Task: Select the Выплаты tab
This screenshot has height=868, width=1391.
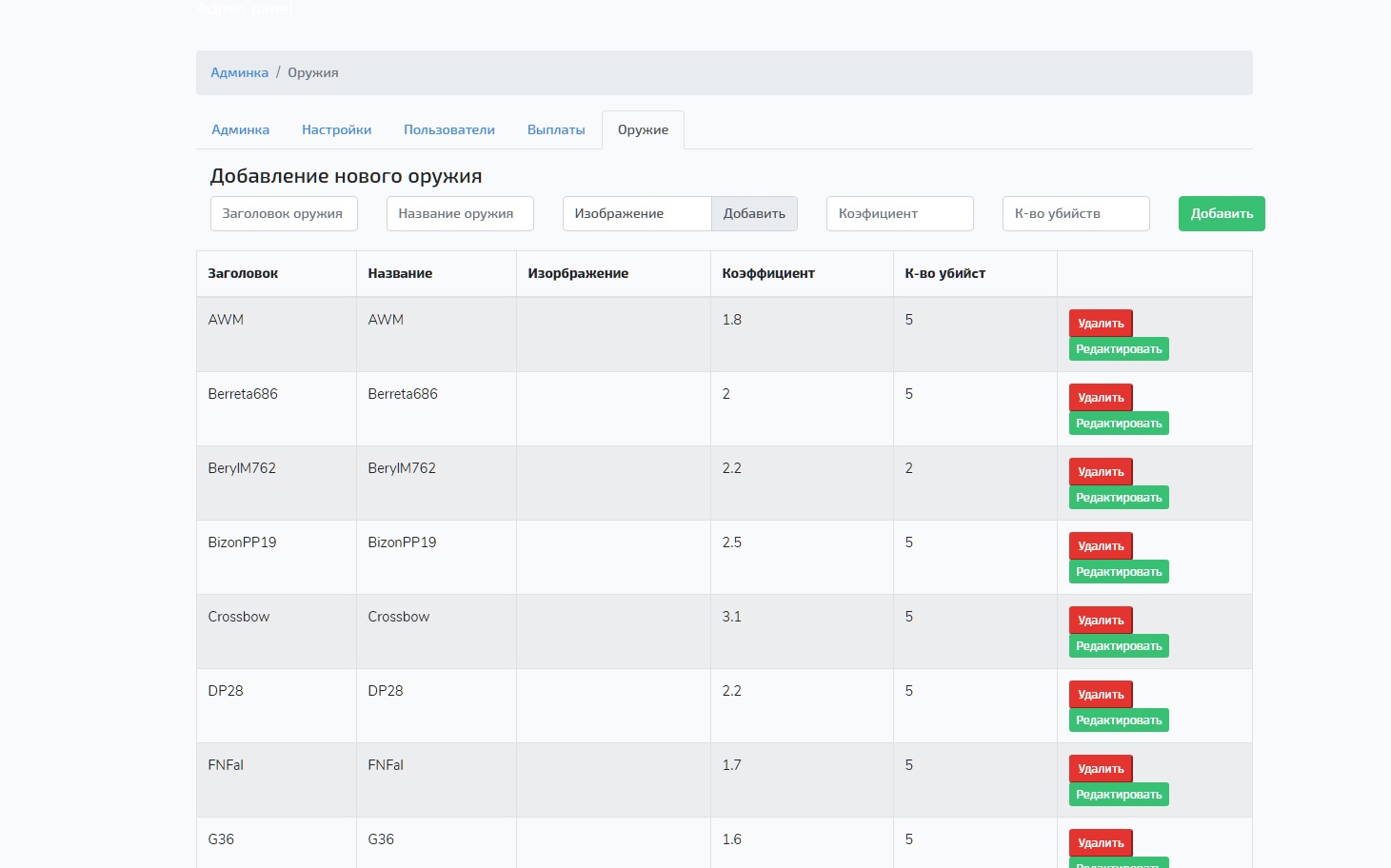Action: tap(556, 129)
